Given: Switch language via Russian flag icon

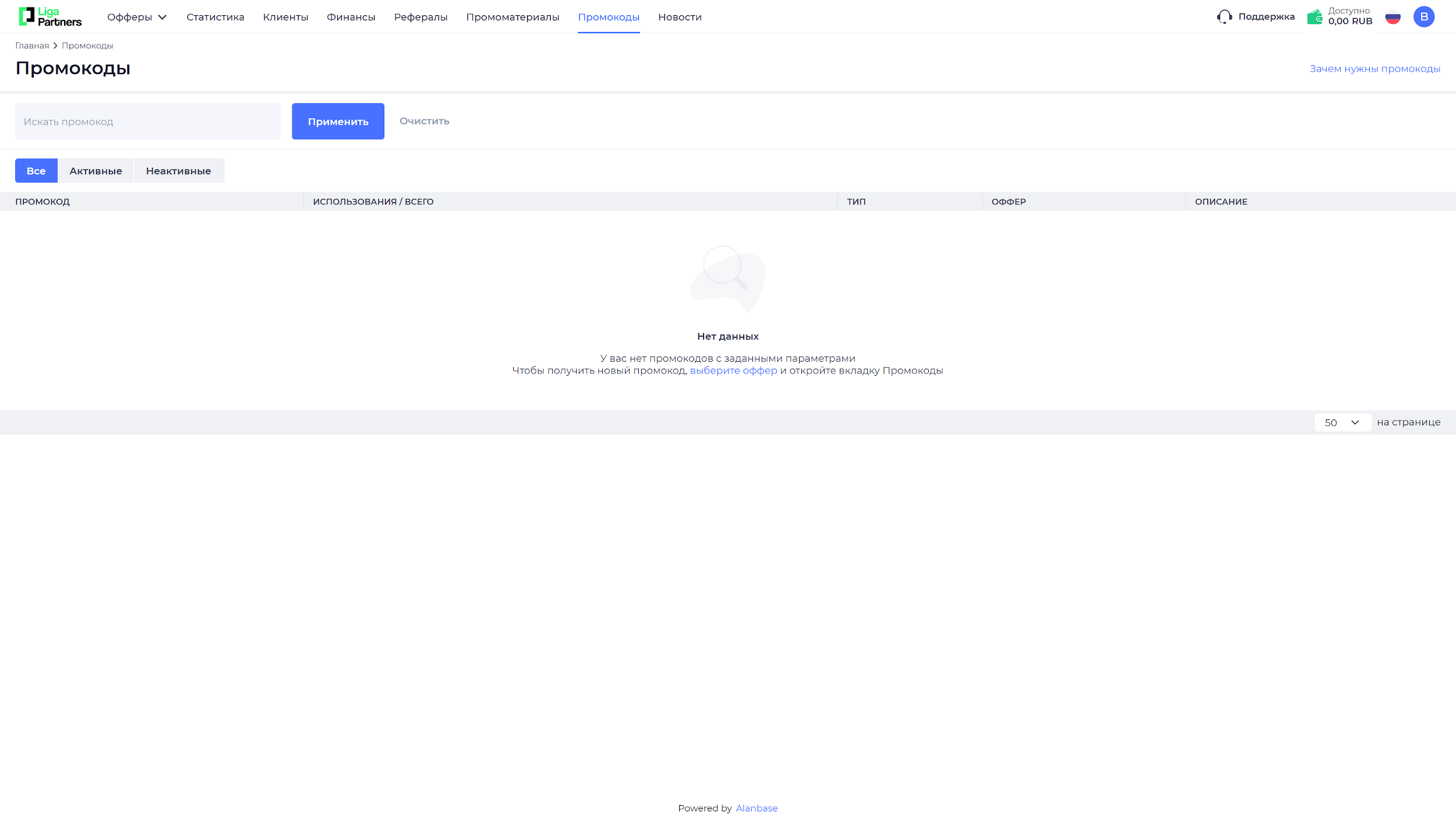Looking at the screenshot, I should tap(1393, 17).
